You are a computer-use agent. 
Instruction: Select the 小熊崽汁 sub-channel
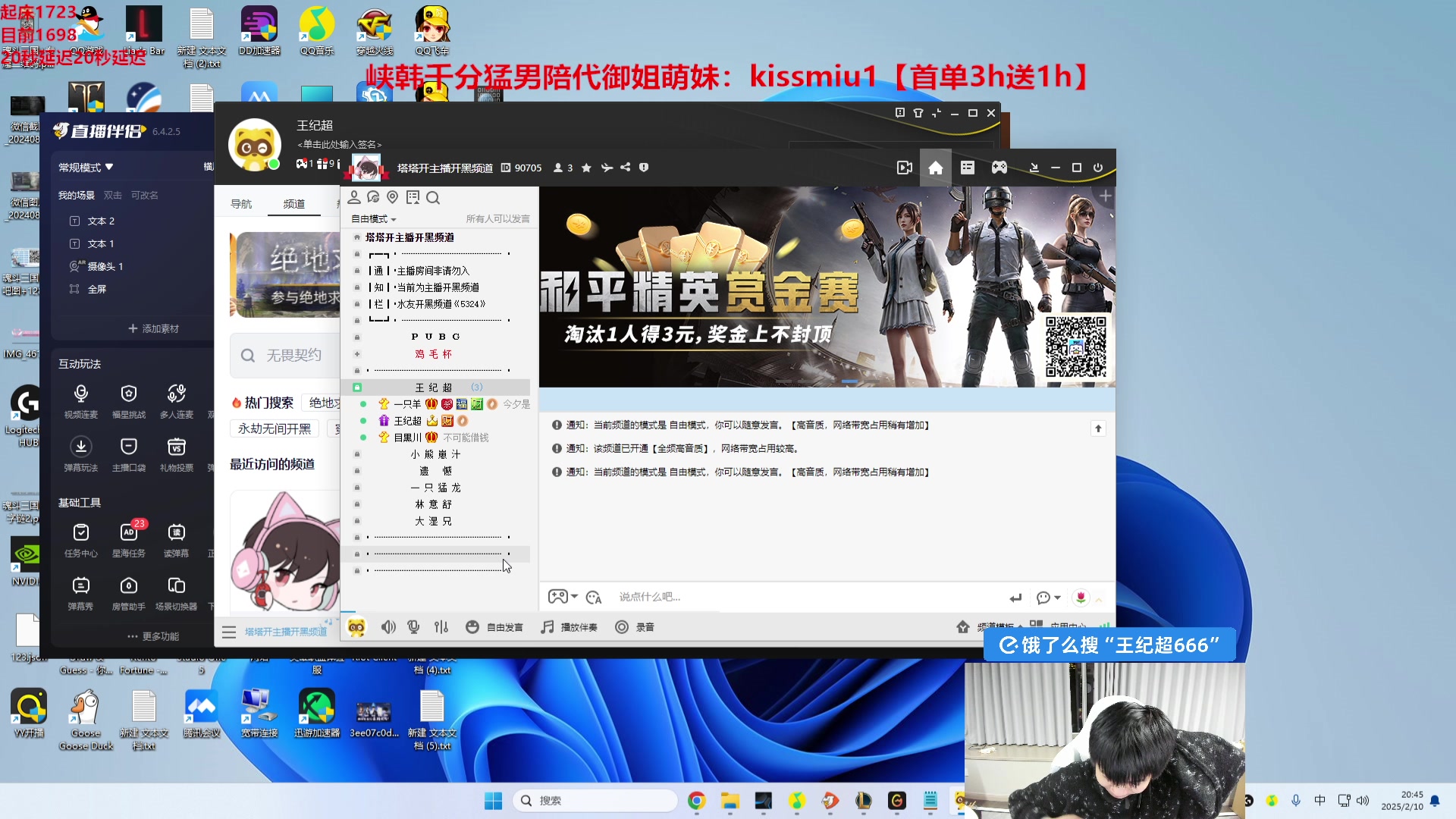pos(436,454)
